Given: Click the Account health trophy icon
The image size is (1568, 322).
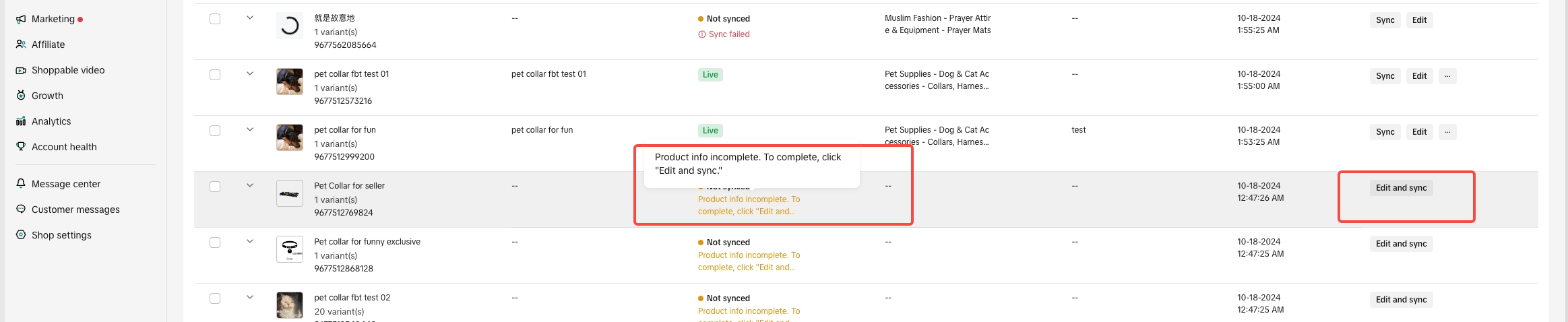Looking at the screenshot, I should pos(21,146).
